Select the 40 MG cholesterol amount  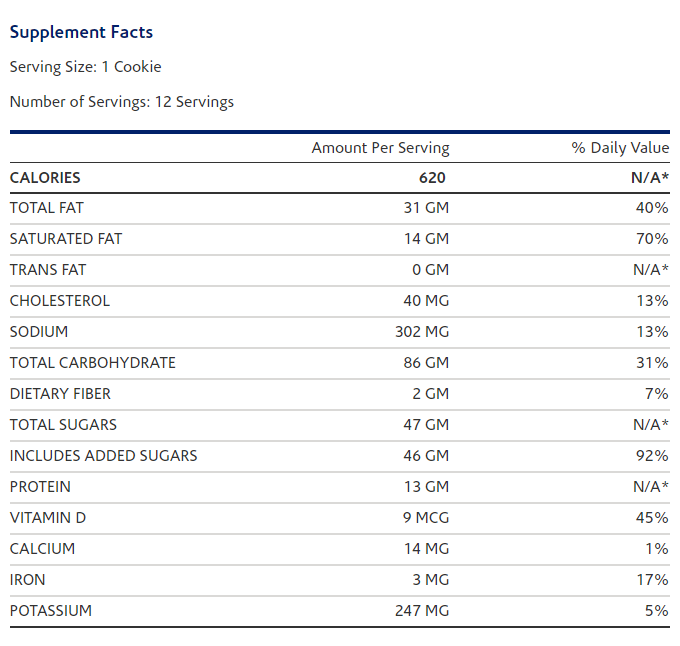[426, 301]
